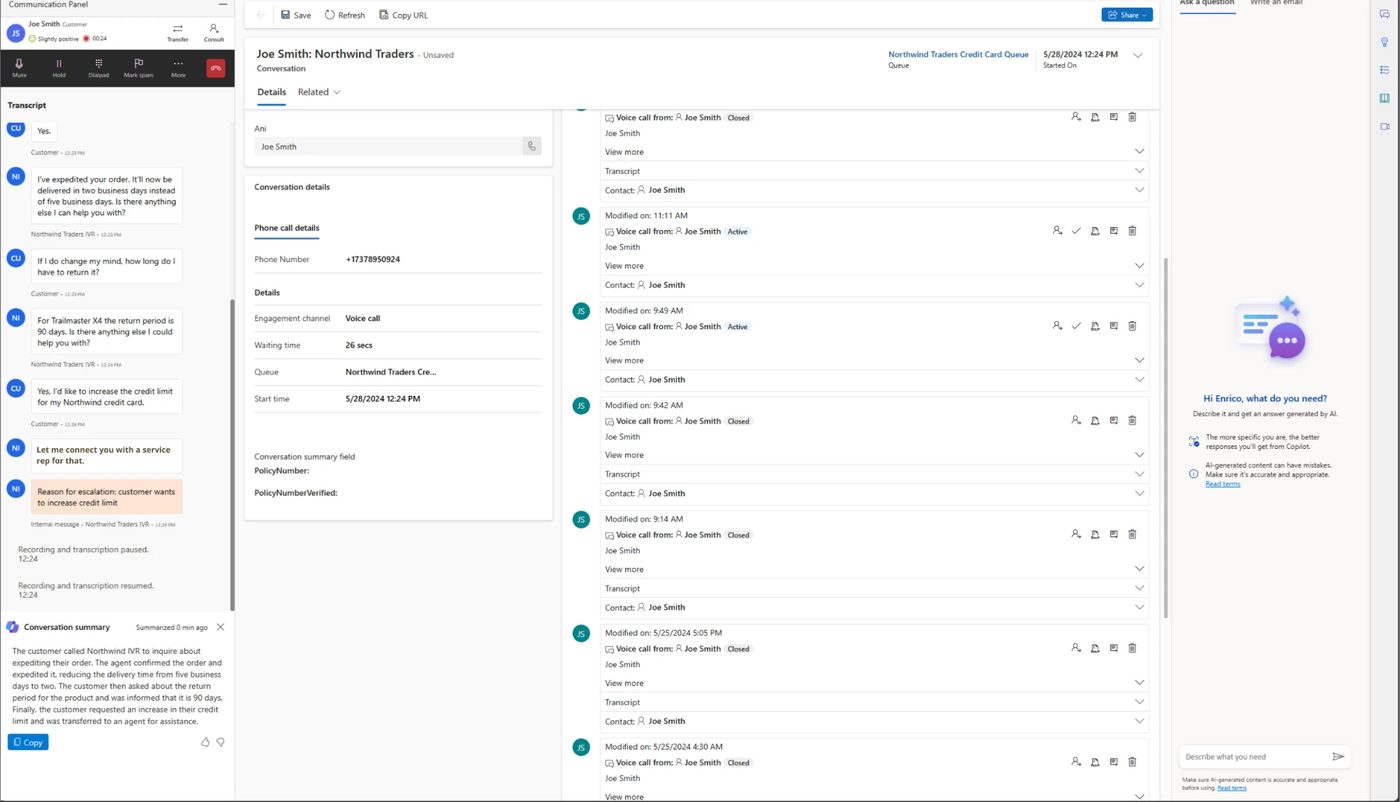The width and height of the screenshot is (1400, 802).
Task: Close the Conversation summary card
Action: 221,627
